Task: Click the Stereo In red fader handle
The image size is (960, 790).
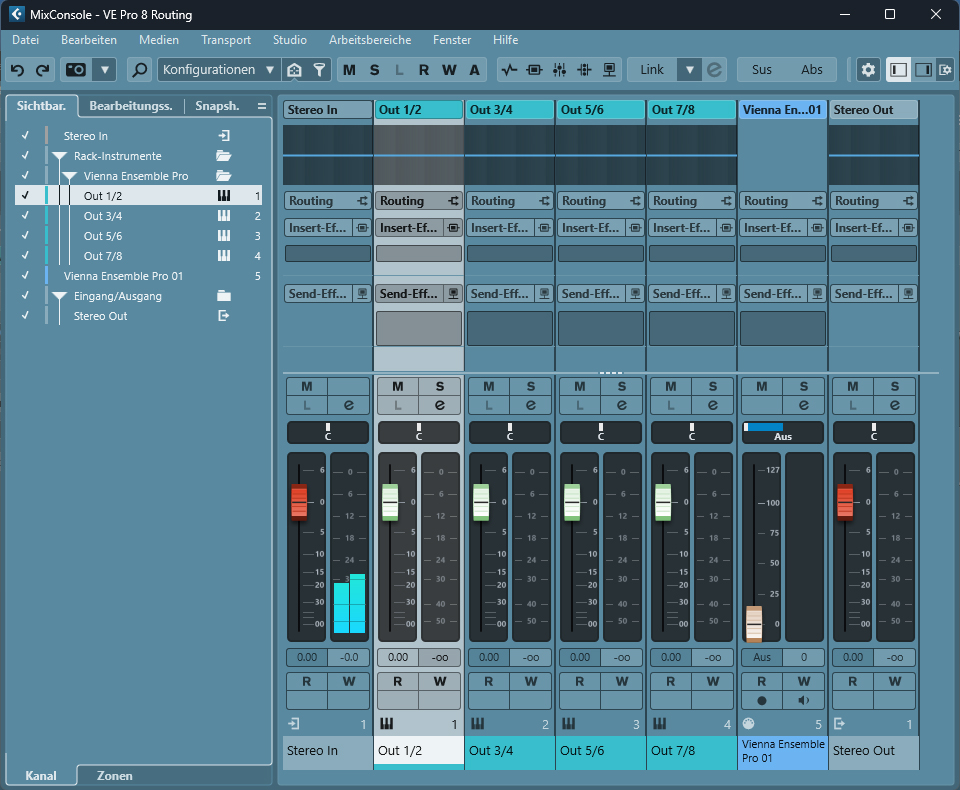Action: click(x=299, y=502)
